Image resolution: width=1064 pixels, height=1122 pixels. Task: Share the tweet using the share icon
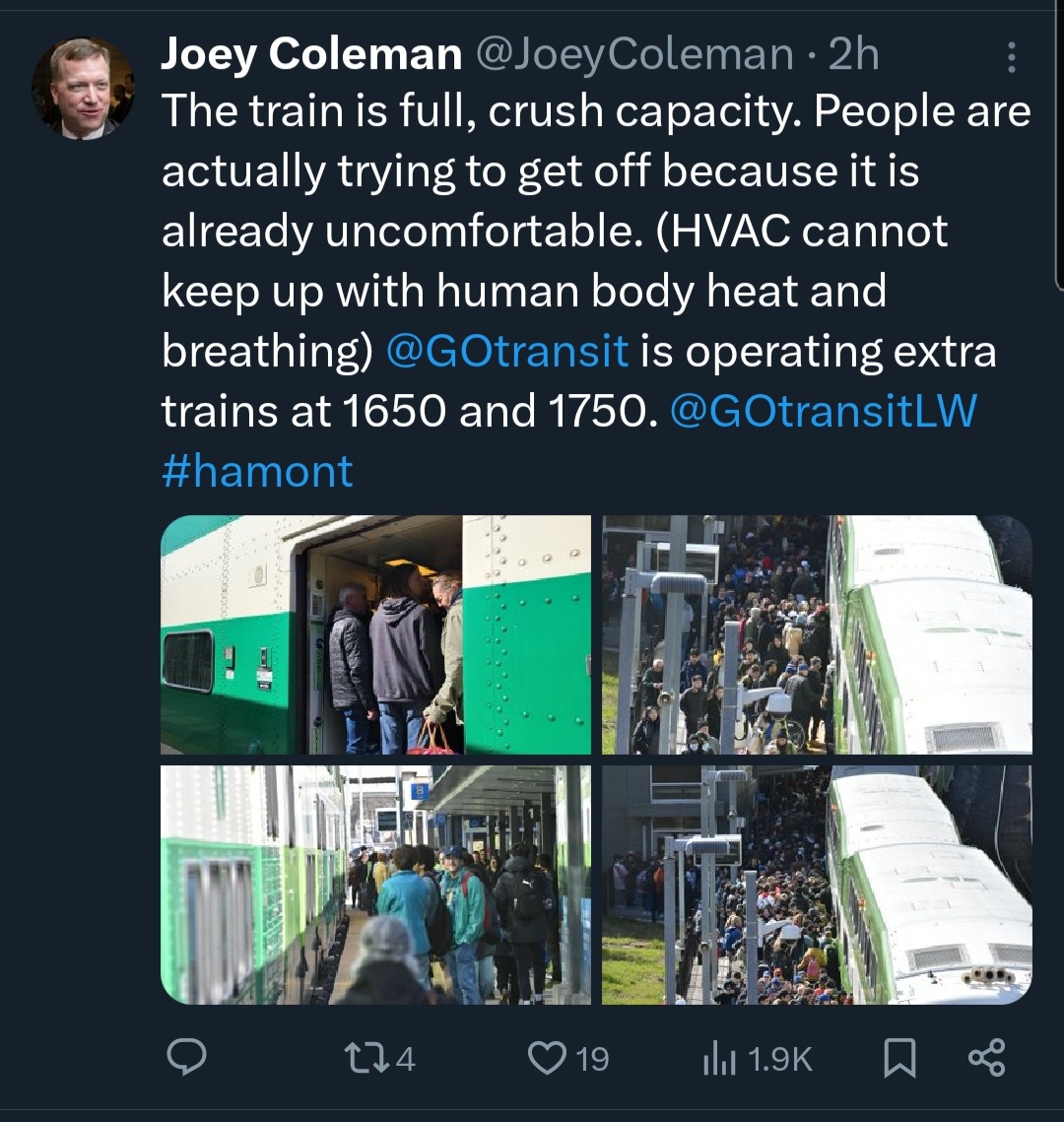click(986, 1058)
